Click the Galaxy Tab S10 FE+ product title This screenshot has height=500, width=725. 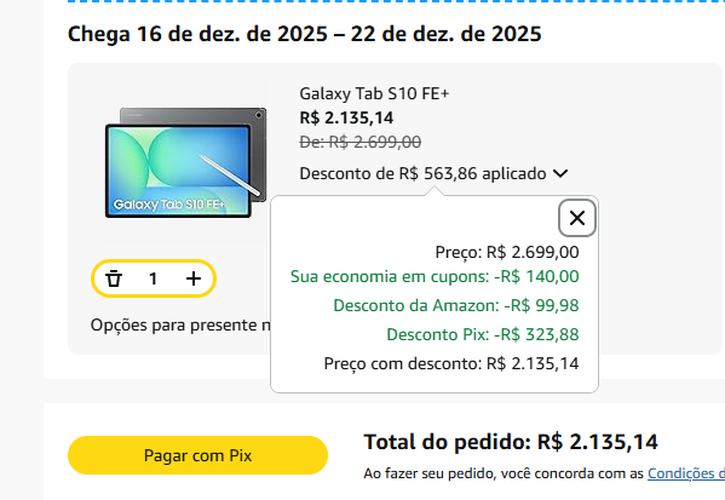374,94
